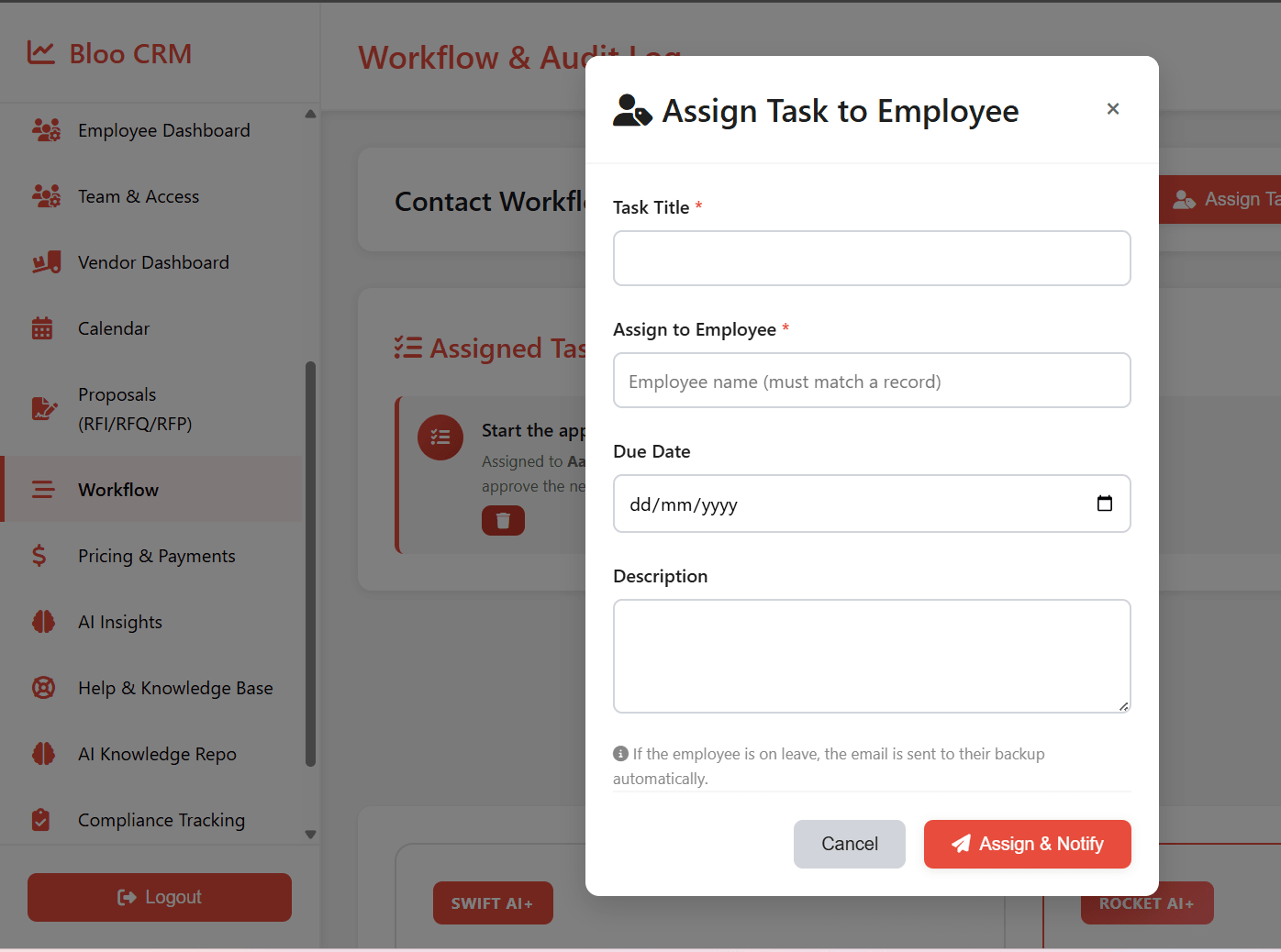The height and width of the screenshot is (952, 1281).
Task: Open the date picker calendar icon
Action: click(1105, 504)
